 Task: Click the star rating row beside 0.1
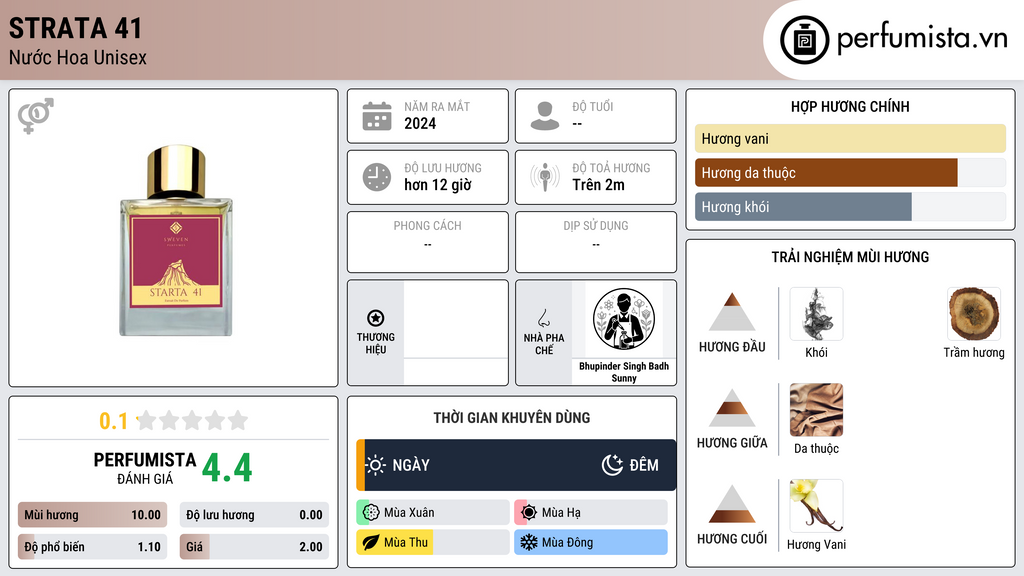tap(192, 421)
